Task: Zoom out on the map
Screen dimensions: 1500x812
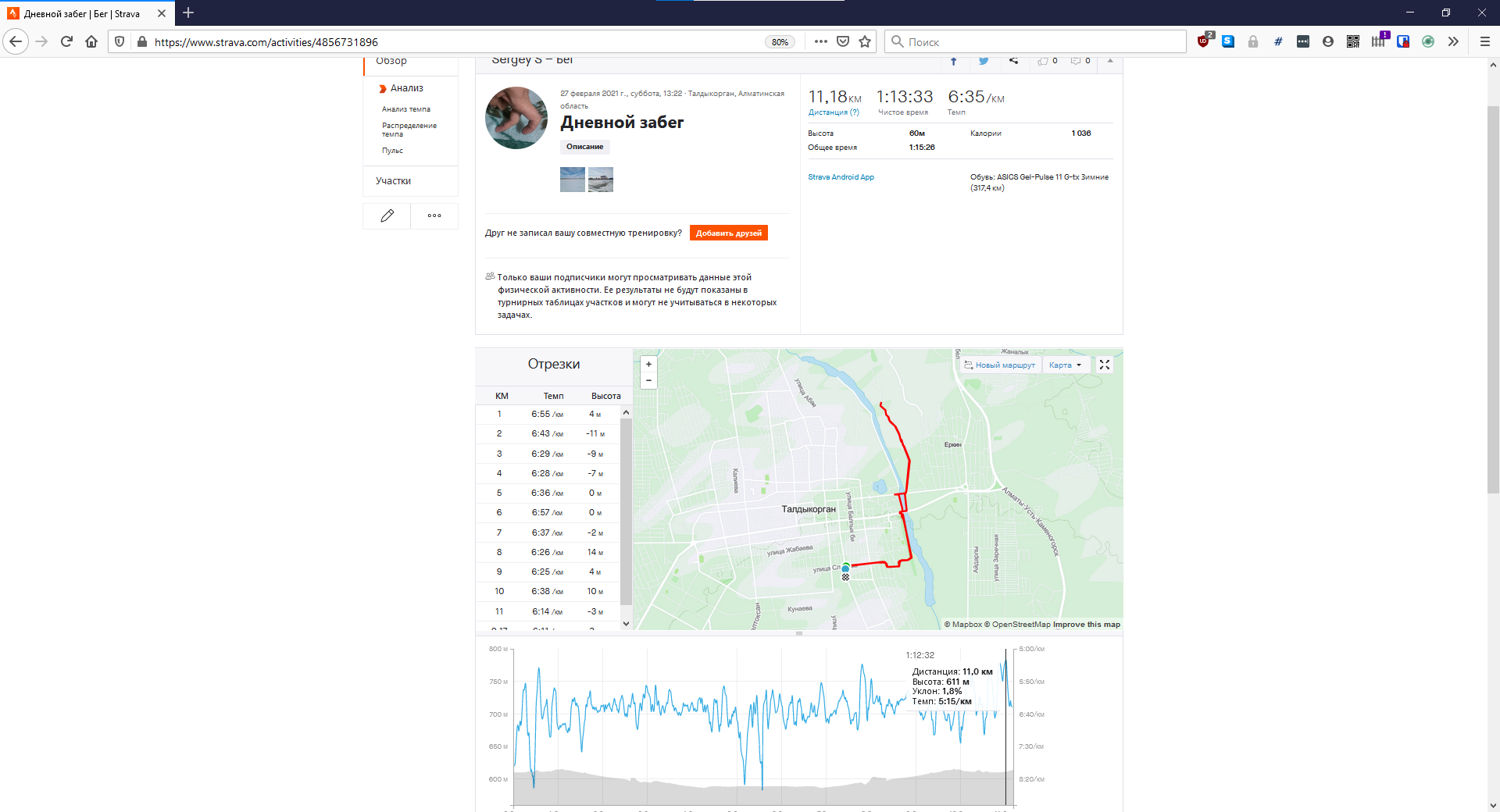Action: pyautogui.click(x=648, y=381)
